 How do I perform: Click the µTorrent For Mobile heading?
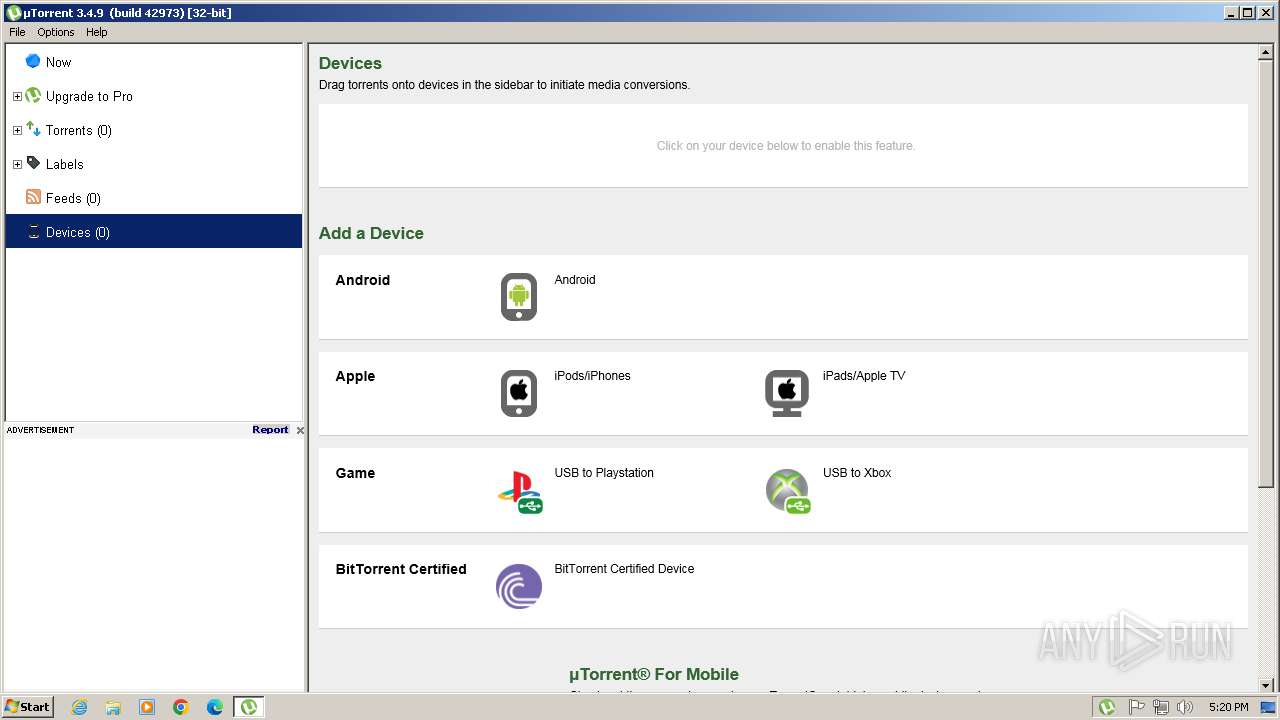tap(654, 674)
